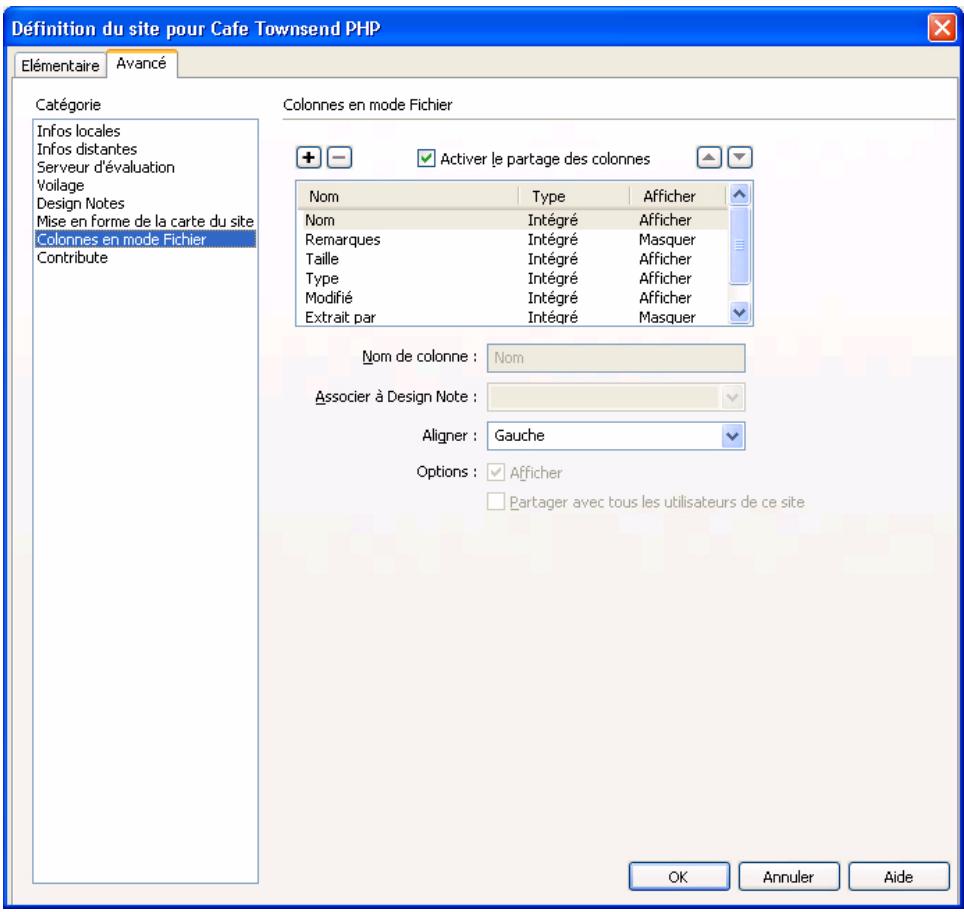The width and height of the screenshot is (964, 912).
Task: Open help with the Aide button
Action: (x=899, y=876)
